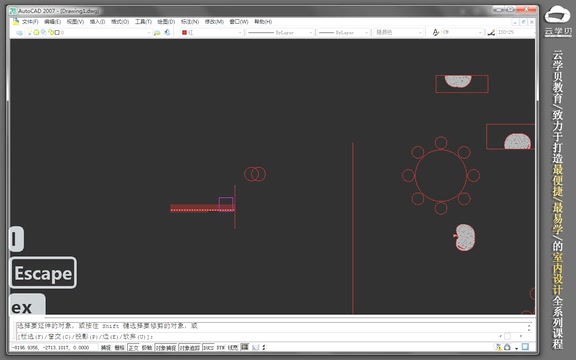Image resolution: width=576 pixels, height=360 pixels.
Task: Open the Layer Properties Manager icon
Action: pos(19,33)
